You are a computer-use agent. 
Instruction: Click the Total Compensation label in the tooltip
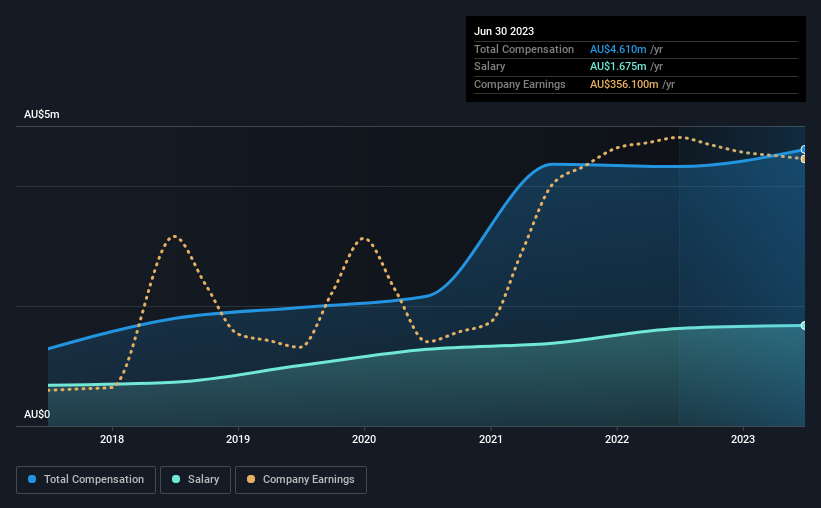click(x=524, y=49)
